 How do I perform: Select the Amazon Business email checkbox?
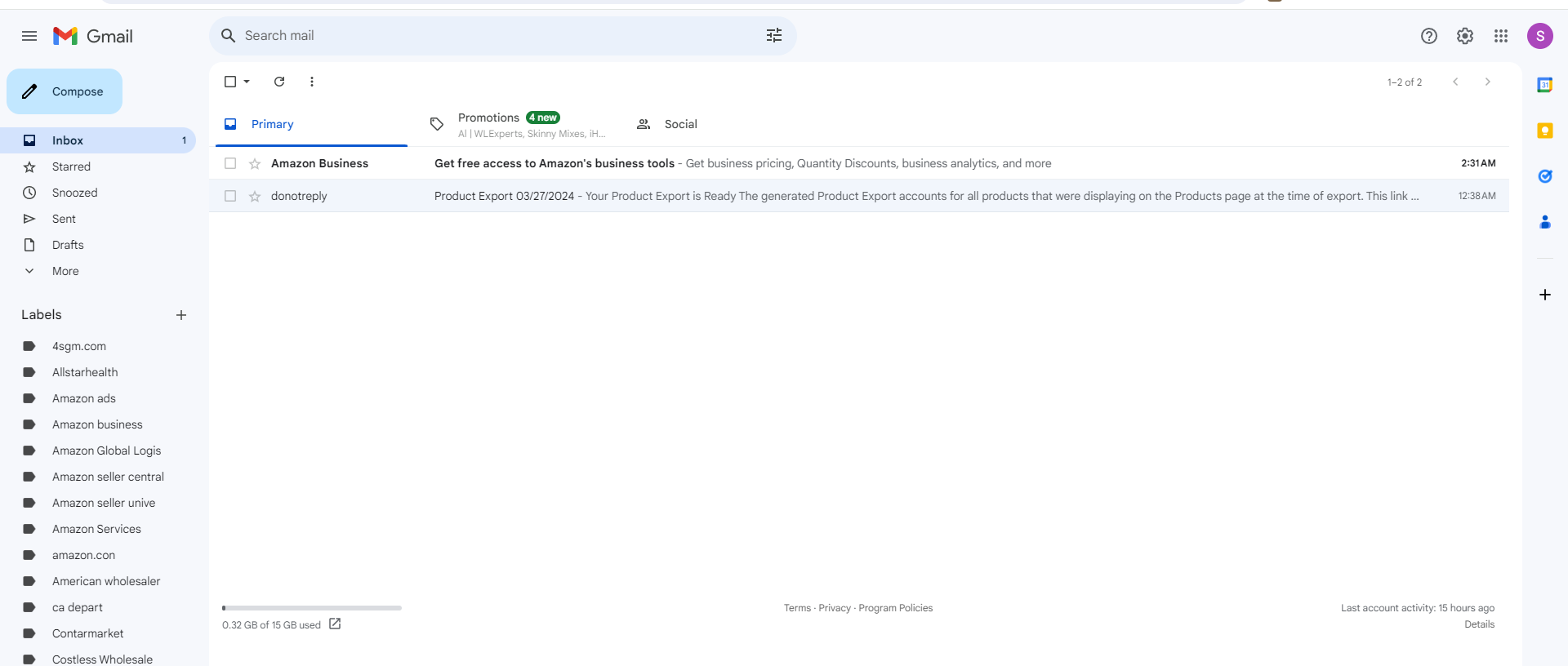230,163
